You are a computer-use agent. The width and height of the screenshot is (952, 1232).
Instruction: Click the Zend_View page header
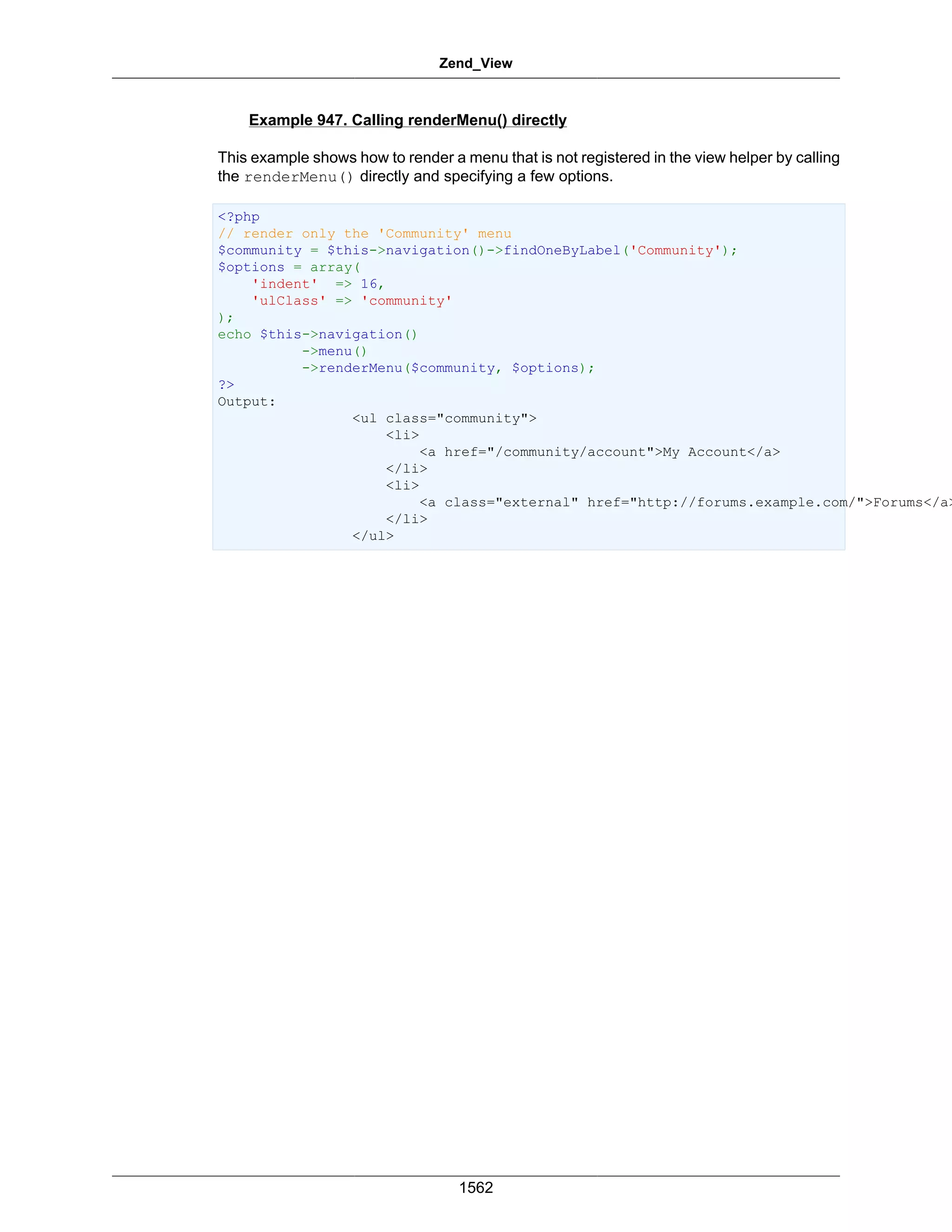coord(476,63)
